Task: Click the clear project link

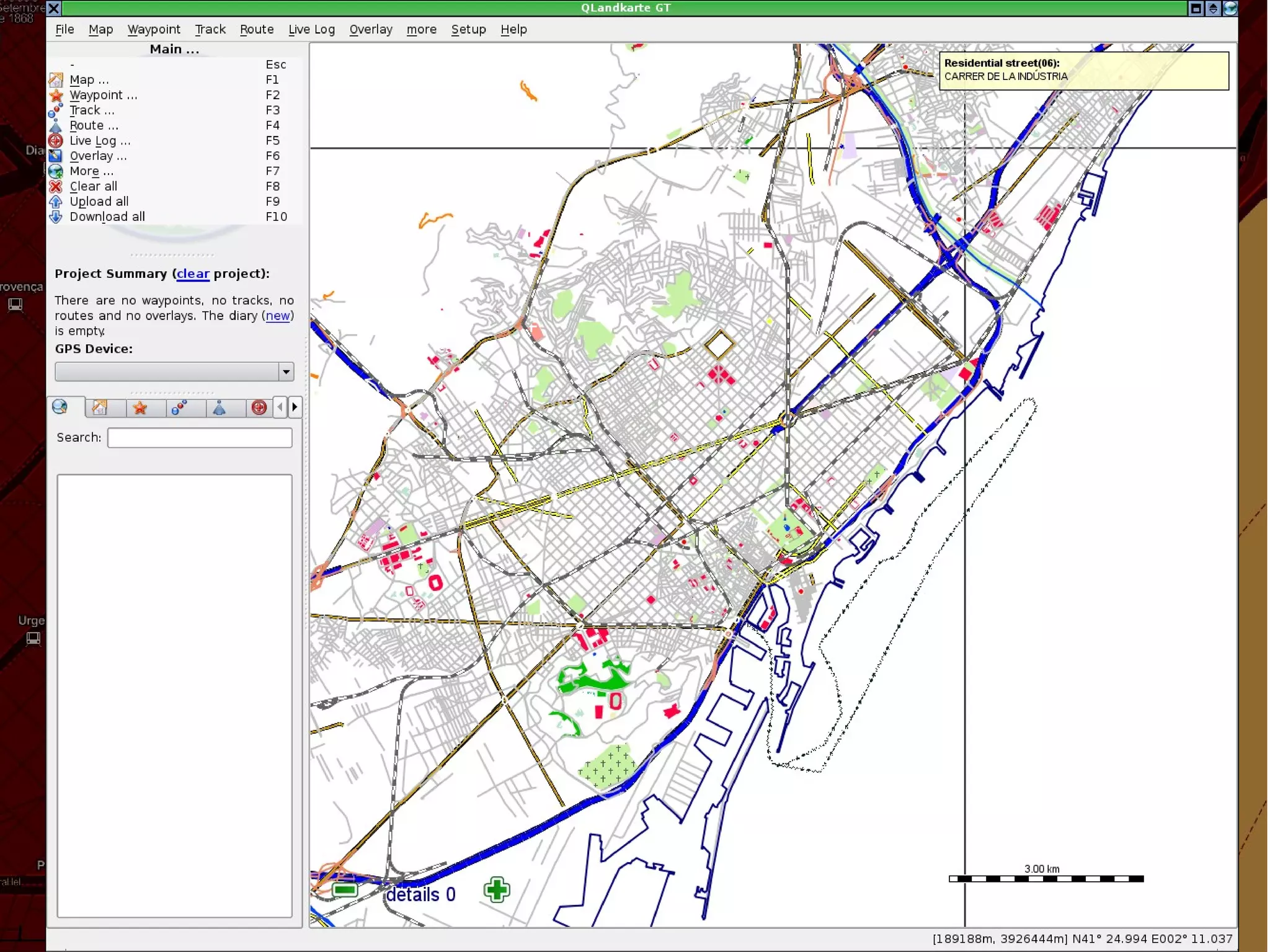Action: click(193, 274)
